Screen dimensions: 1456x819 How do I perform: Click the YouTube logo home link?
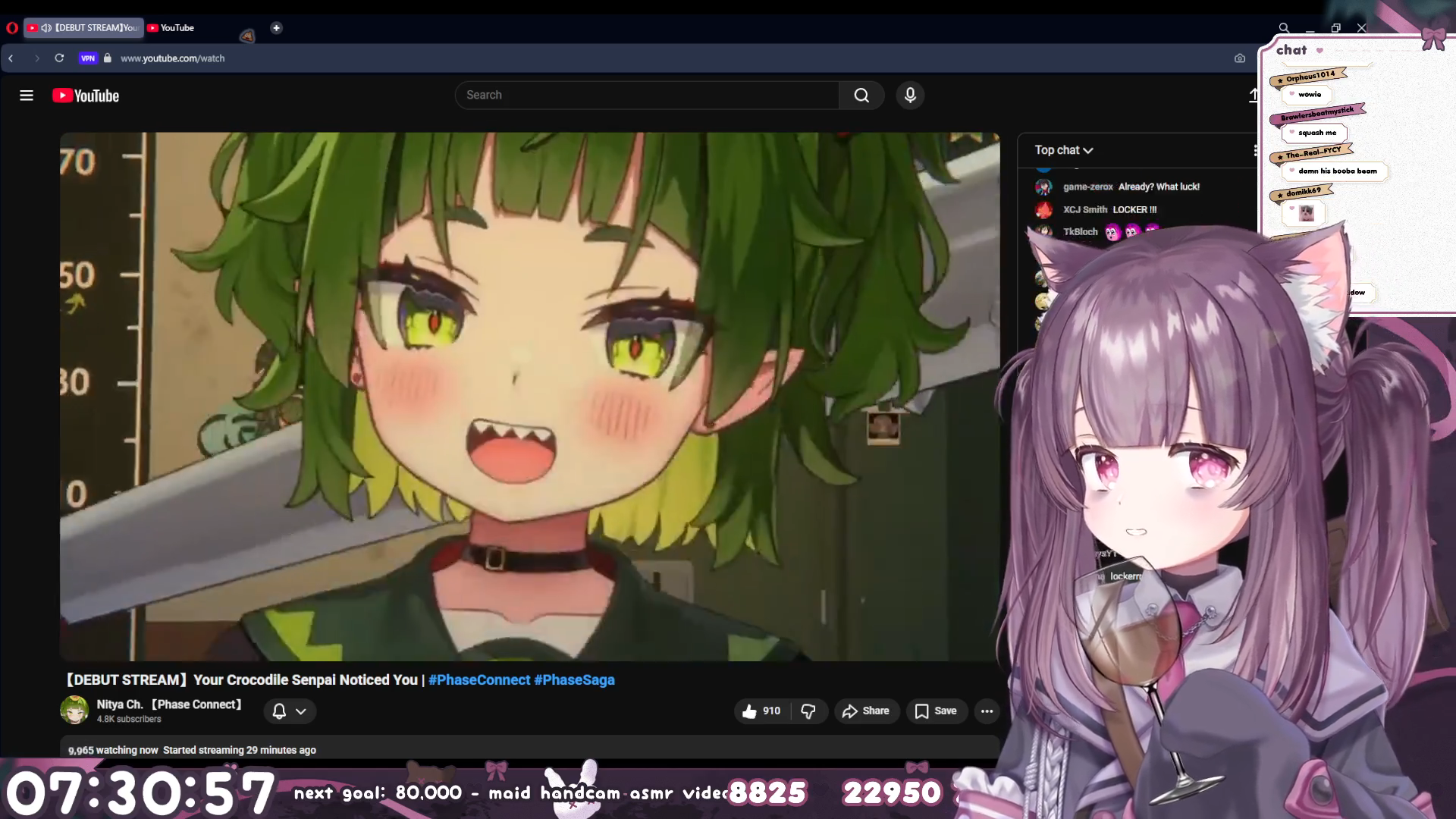(86, 96)
